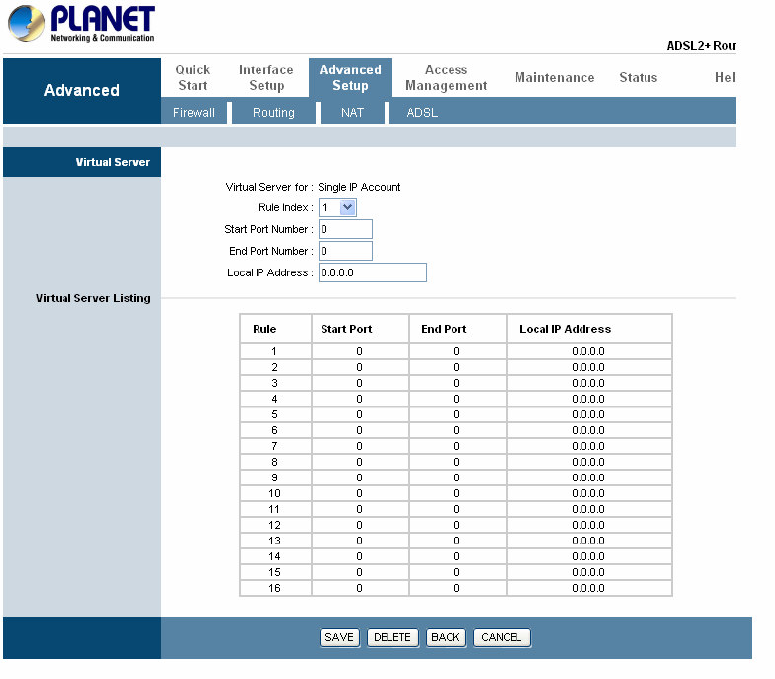Open the ADSL submenu

(x=422, y=113)
